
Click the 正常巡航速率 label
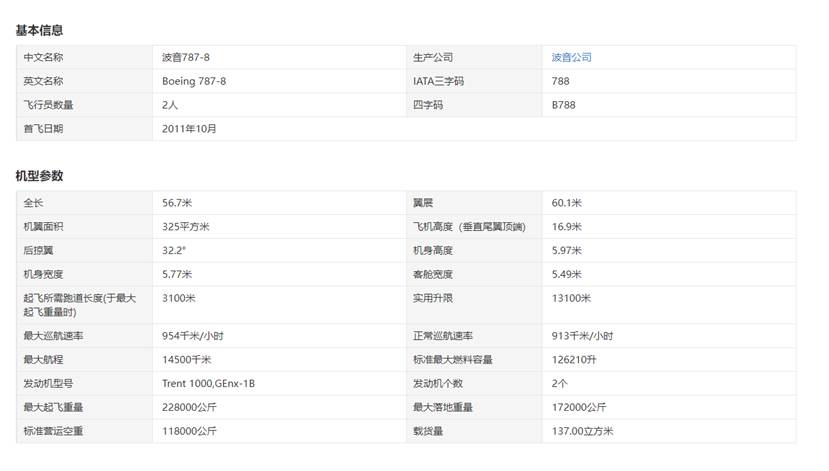point(443,336)
